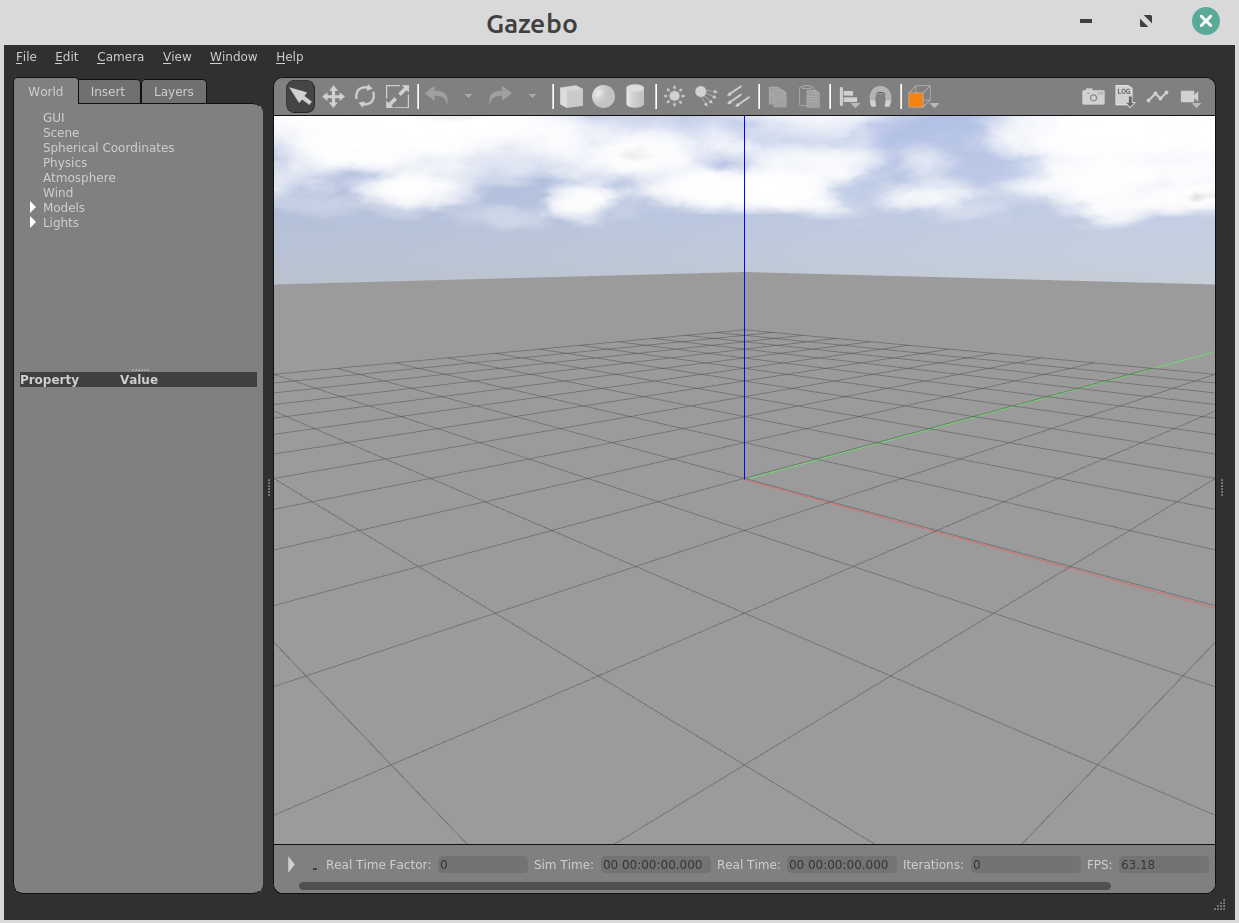Image resolution: width=1239 pixels, height=923 pixels.
Task: Toggle the snap magnet tool
Action: click(x=880, y=97)
